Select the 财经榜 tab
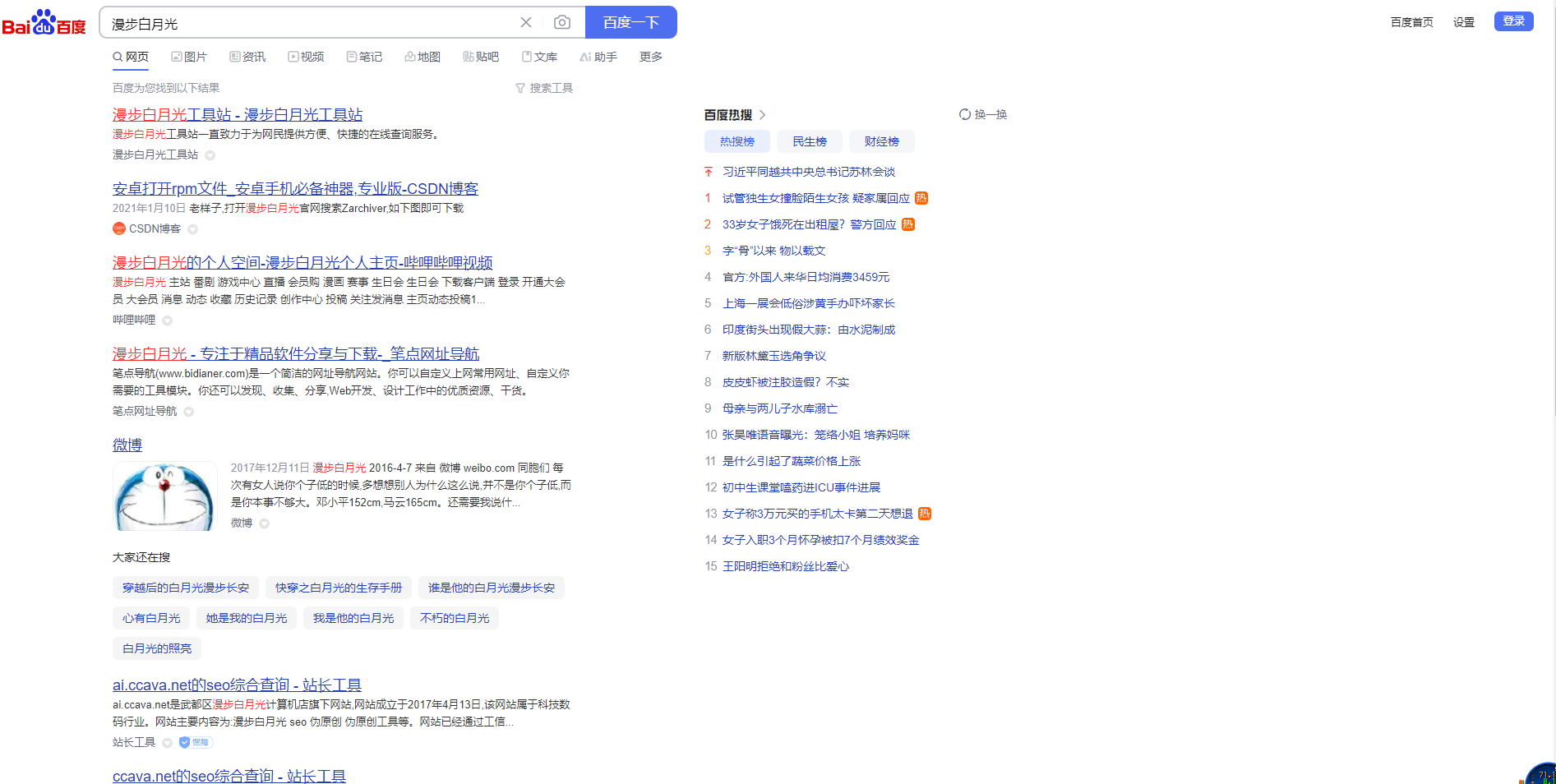Viewport: 1556px width, 784px height. 882,141
